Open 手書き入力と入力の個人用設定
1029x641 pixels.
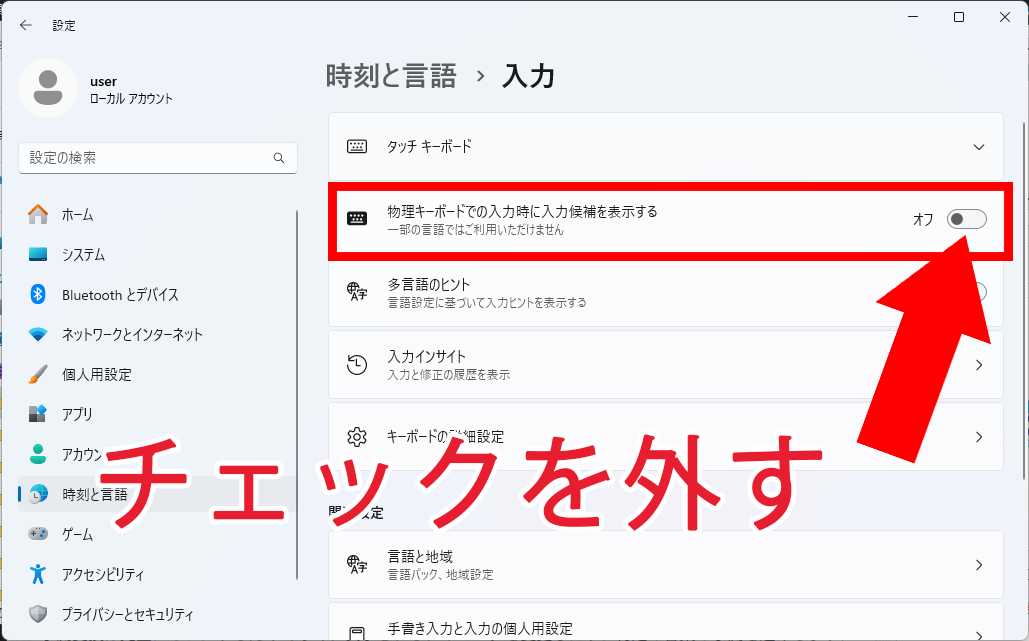click(x=480, y=629)
